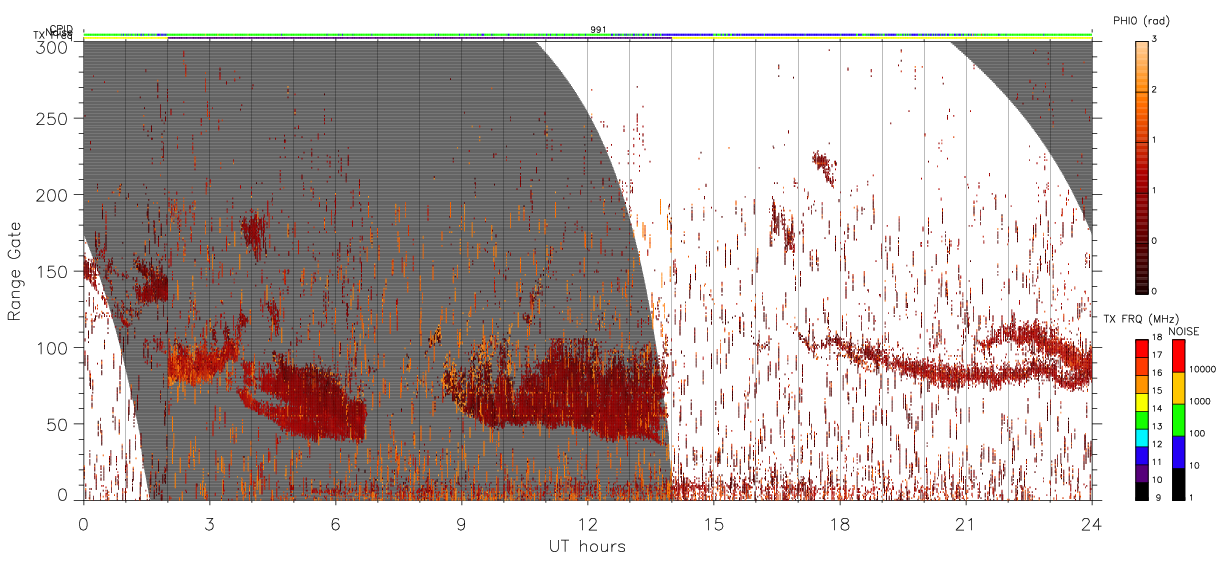This screenshot has width=1228, height=567.
Task: Click the black 9–10 MHz TX FRQ swatch
Action: pos(1141,491)
